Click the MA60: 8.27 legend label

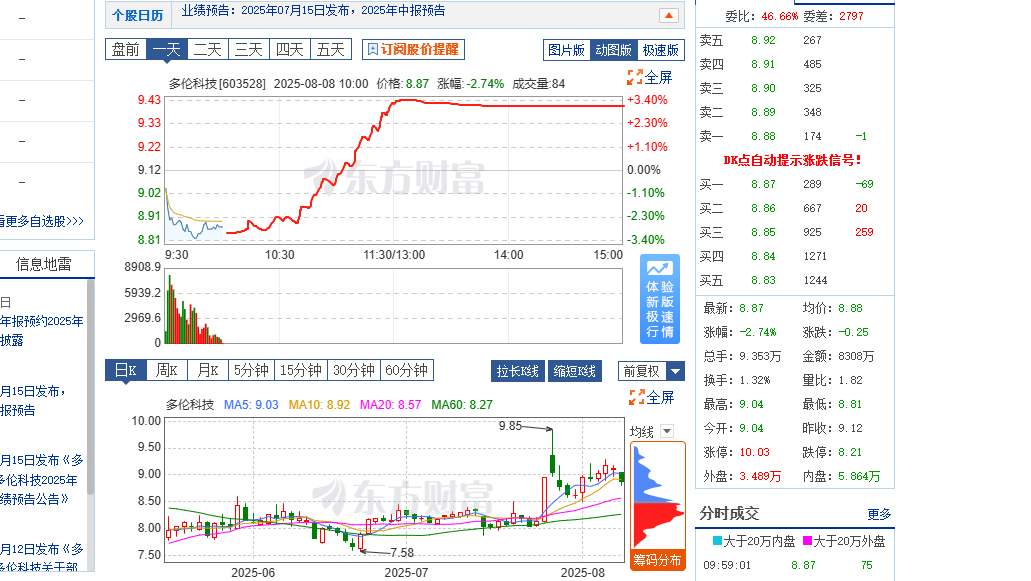tap(462, 405)
